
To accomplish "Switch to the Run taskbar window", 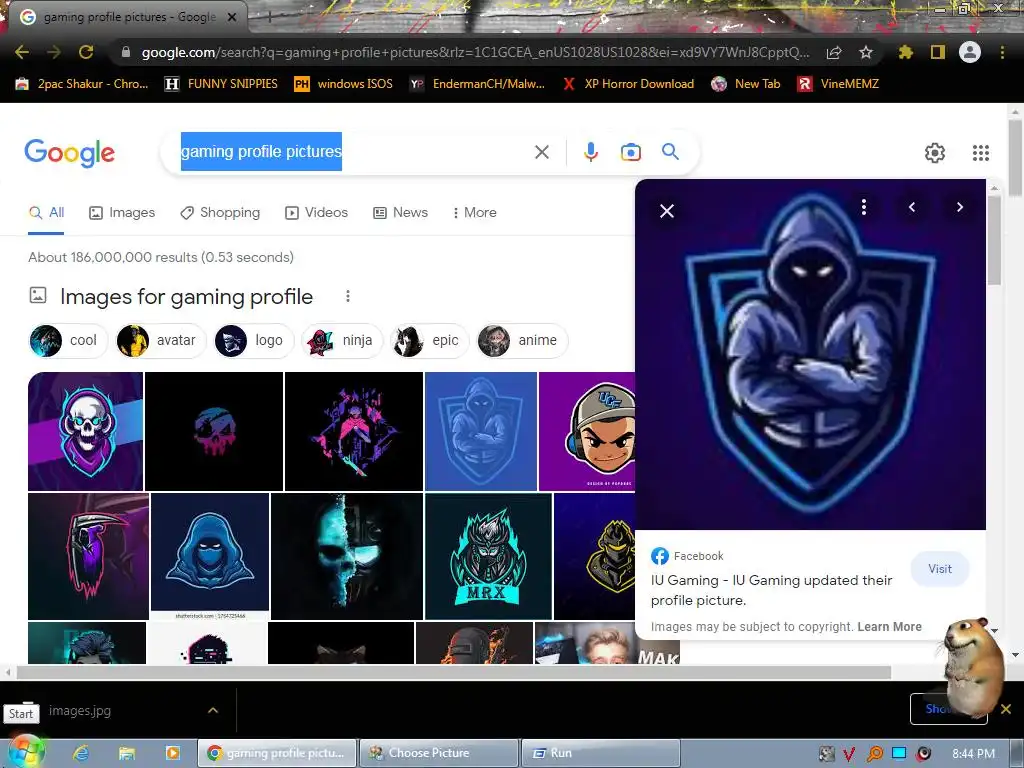I will 601,753.
